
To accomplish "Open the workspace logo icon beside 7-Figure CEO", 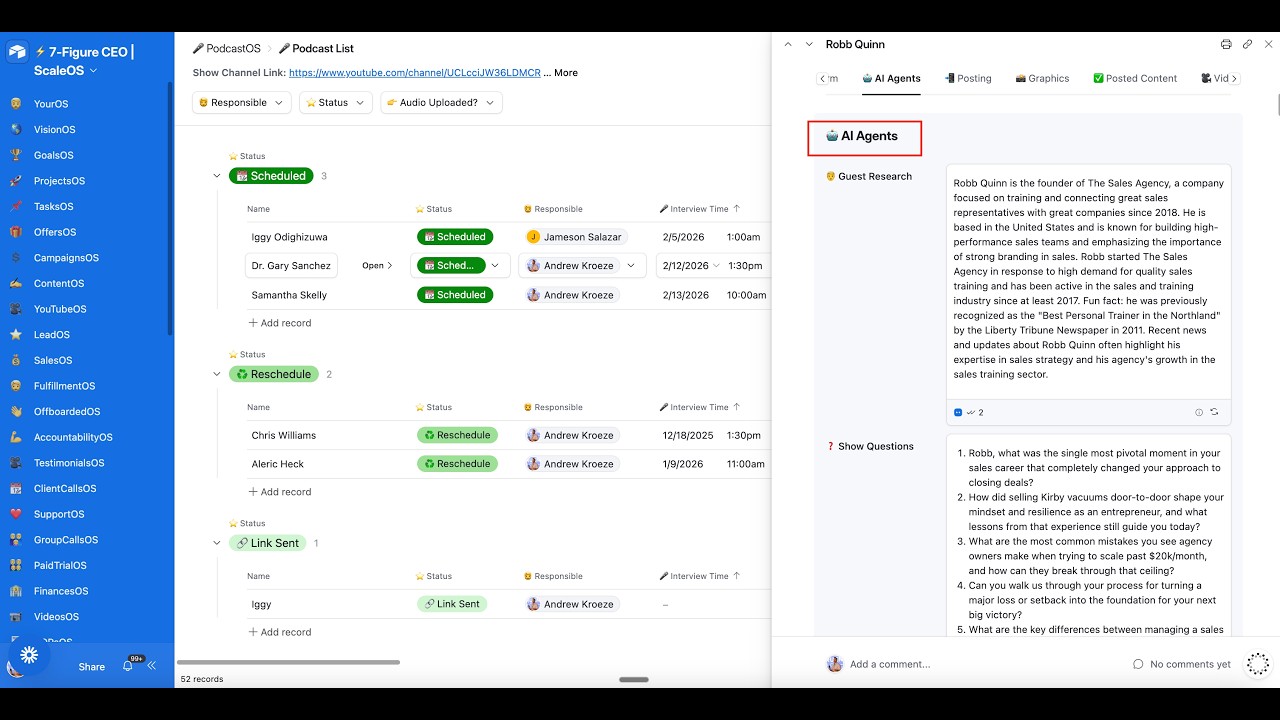I will coord(17,52).
